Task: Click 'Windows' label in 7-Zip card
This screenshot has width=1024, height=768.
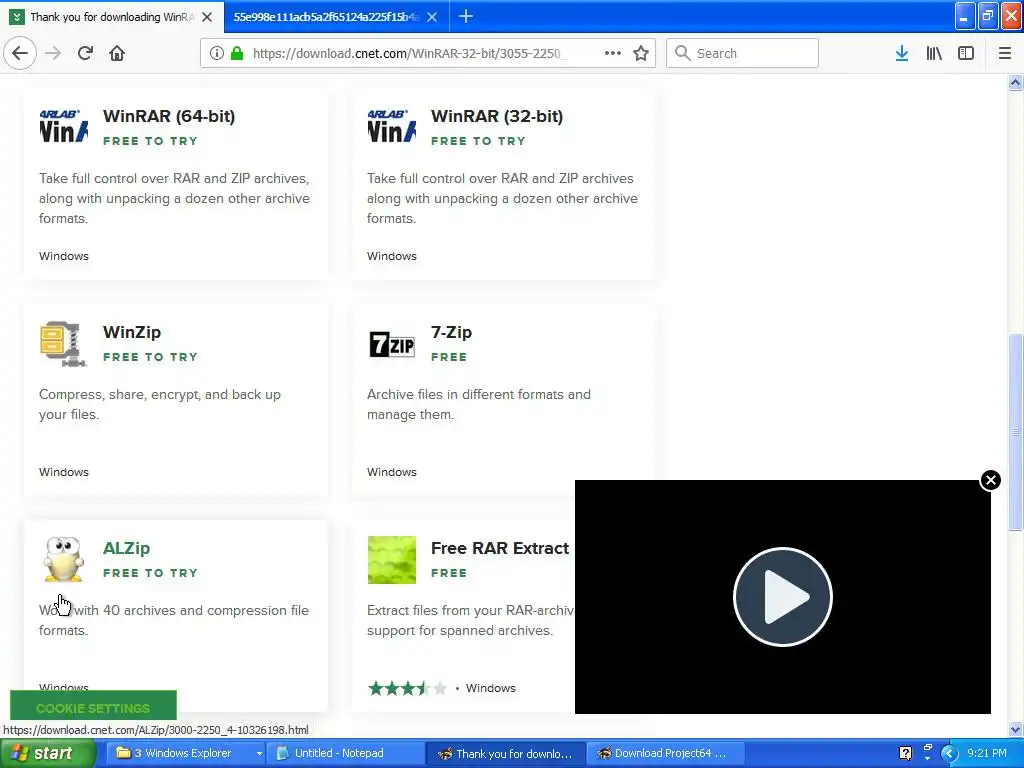Action: click(x=391, y=472)
